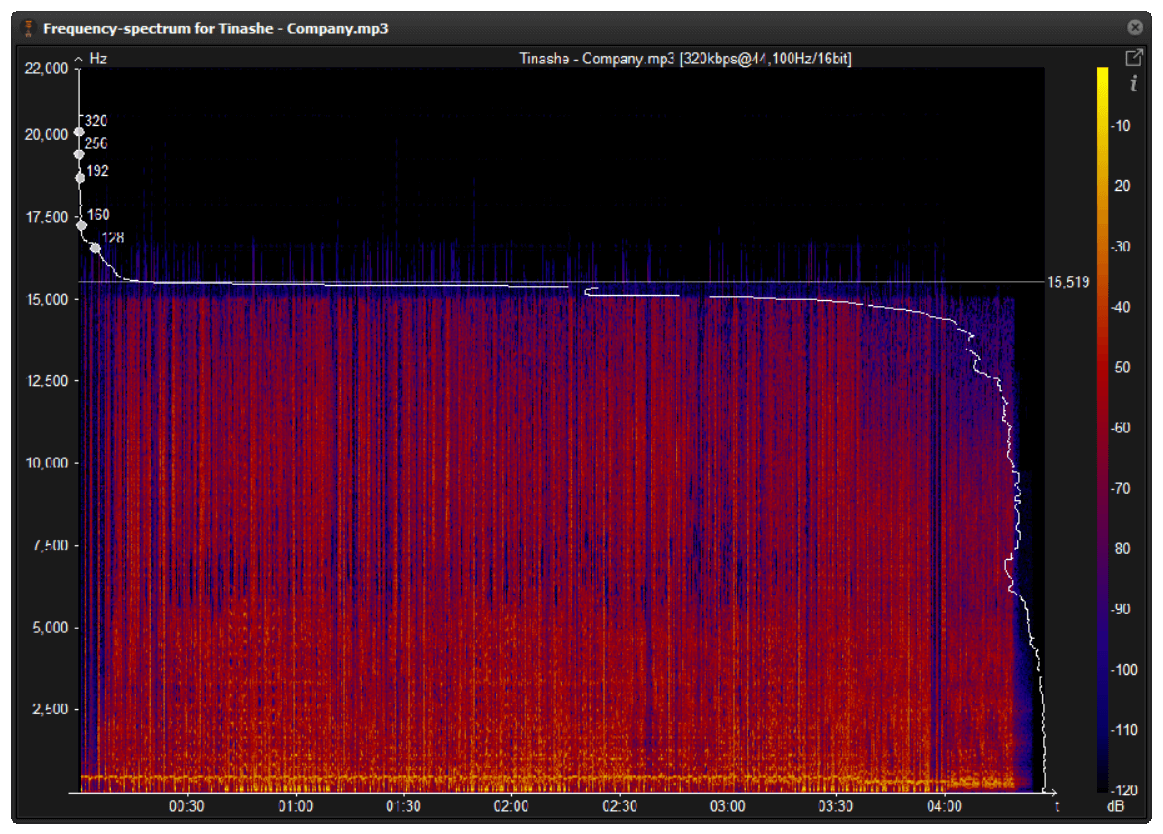Click the window title 'Frequency-spectrum for Tinashe'
1163x834 pixels.
[x=215, y=28]
